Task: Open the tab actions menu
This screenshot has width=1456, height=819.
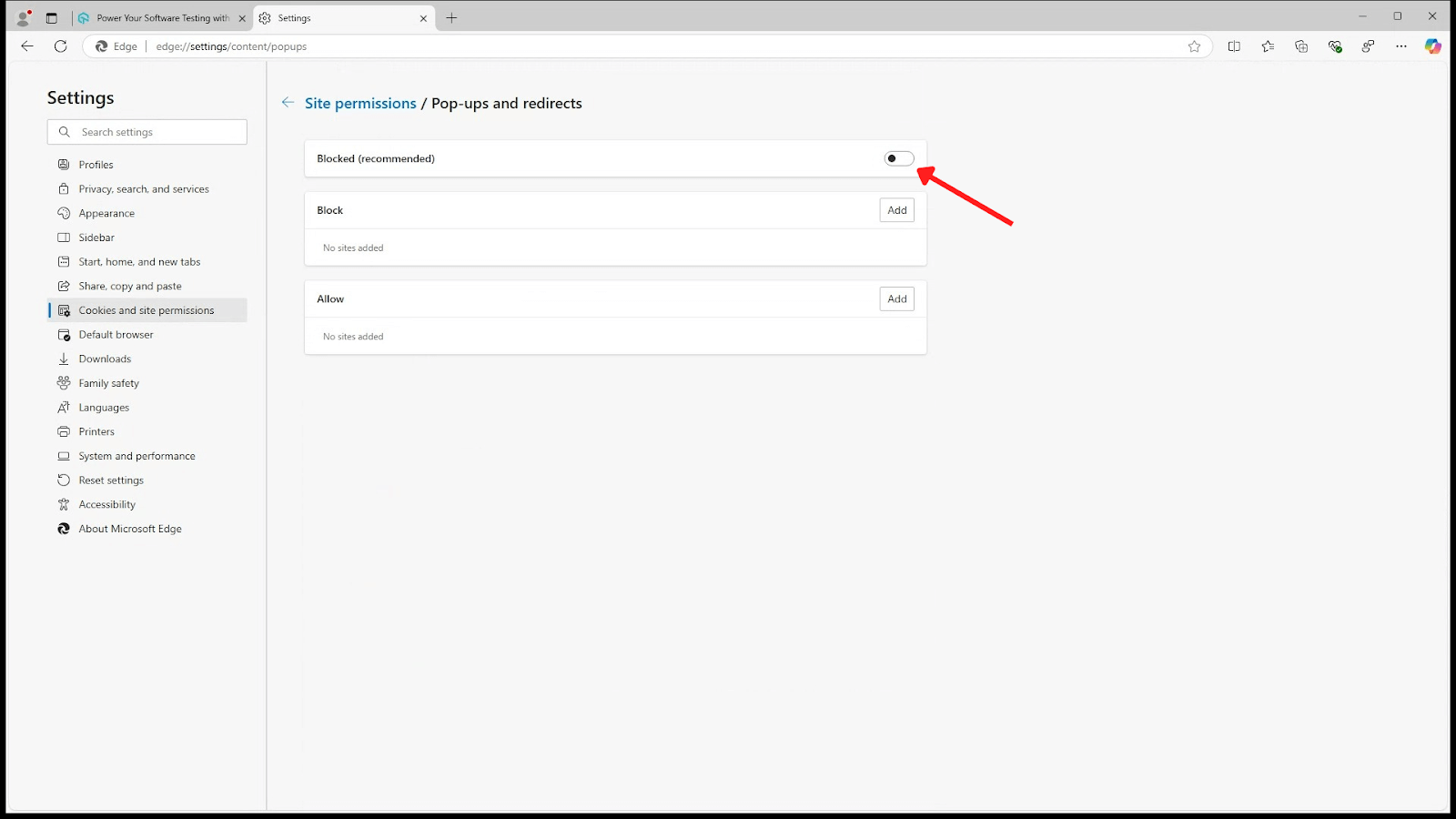Action: (x=52, y=17)
